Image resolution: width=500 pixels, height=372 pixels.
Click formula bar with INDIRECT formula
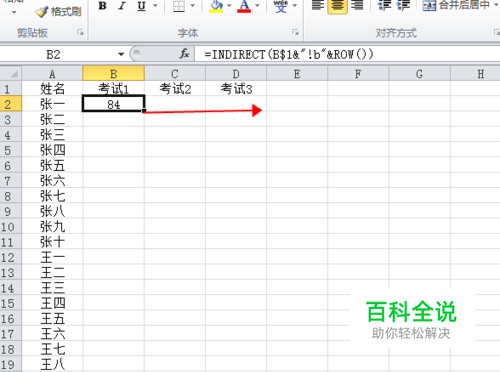pos(347,54)
